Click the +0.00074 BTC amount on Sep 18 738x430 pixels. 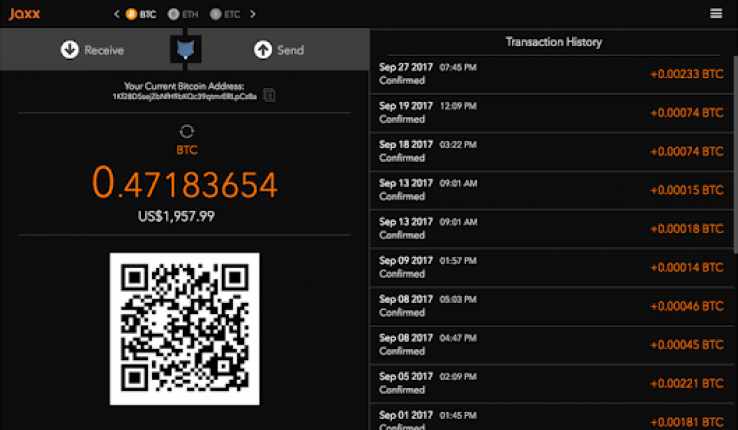[x=687, y=151]
